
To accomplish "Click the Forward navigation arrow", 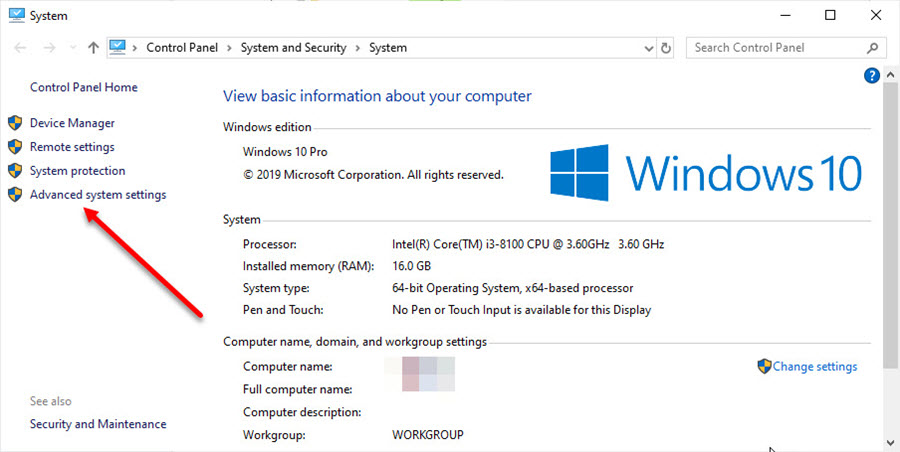I will coord(49,48).
